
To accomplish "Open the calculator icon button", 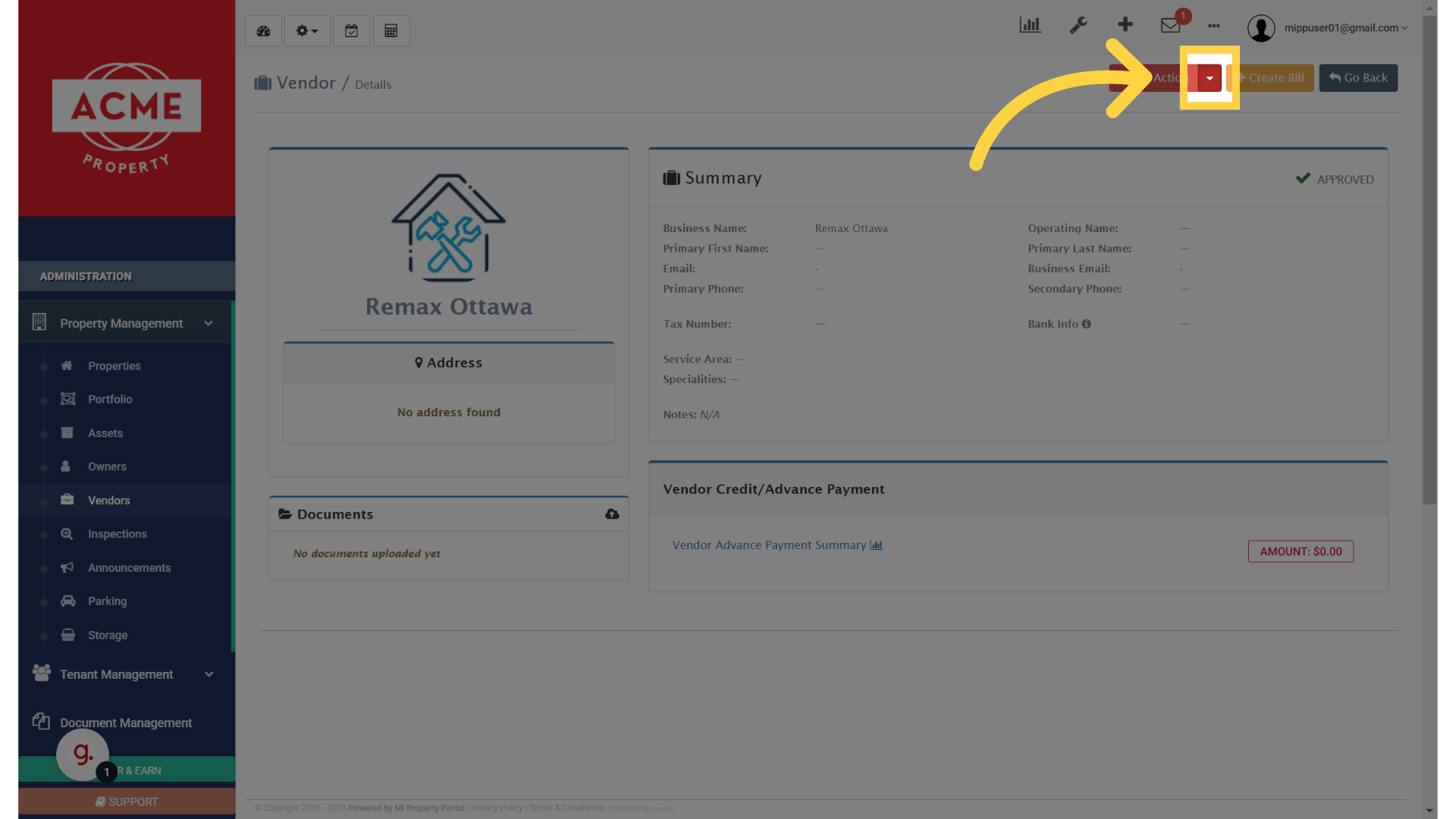I will tap(391, 31).
